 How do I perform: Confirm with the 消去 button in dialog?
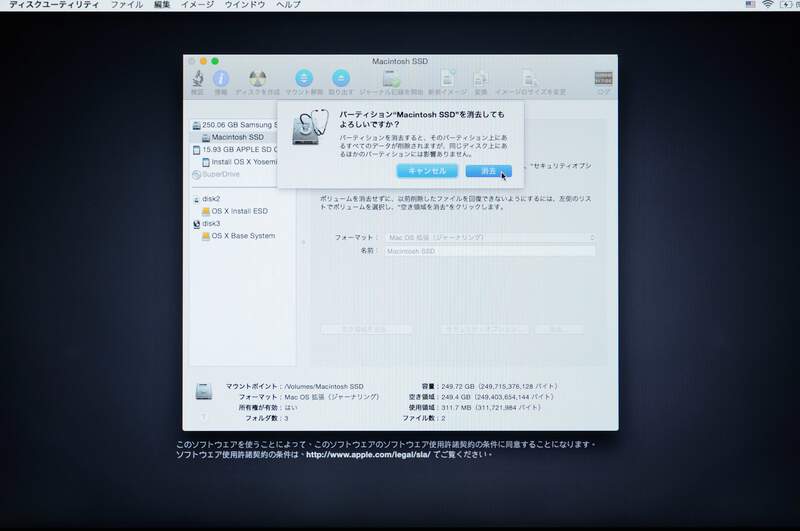click(488, 171)
